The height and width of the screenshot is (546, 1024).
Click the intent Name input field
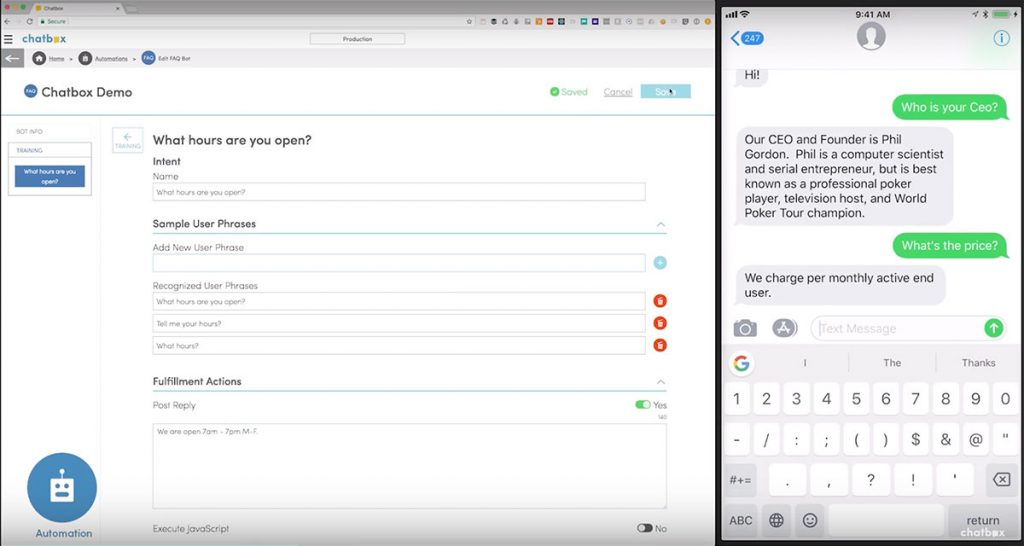(399, 192)
